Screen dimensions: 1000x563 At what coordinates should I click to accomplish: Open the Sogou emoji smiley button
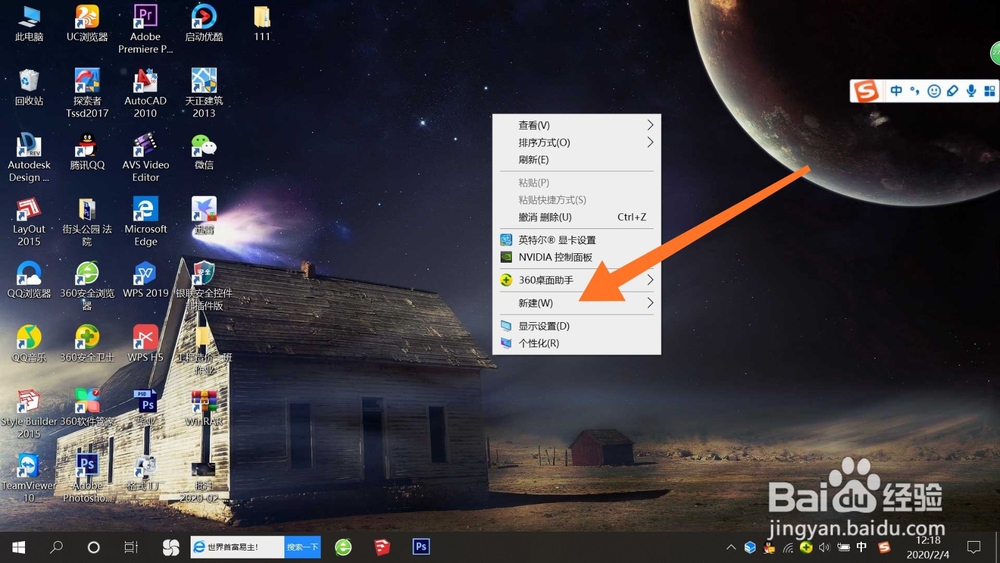pos(934,91)
